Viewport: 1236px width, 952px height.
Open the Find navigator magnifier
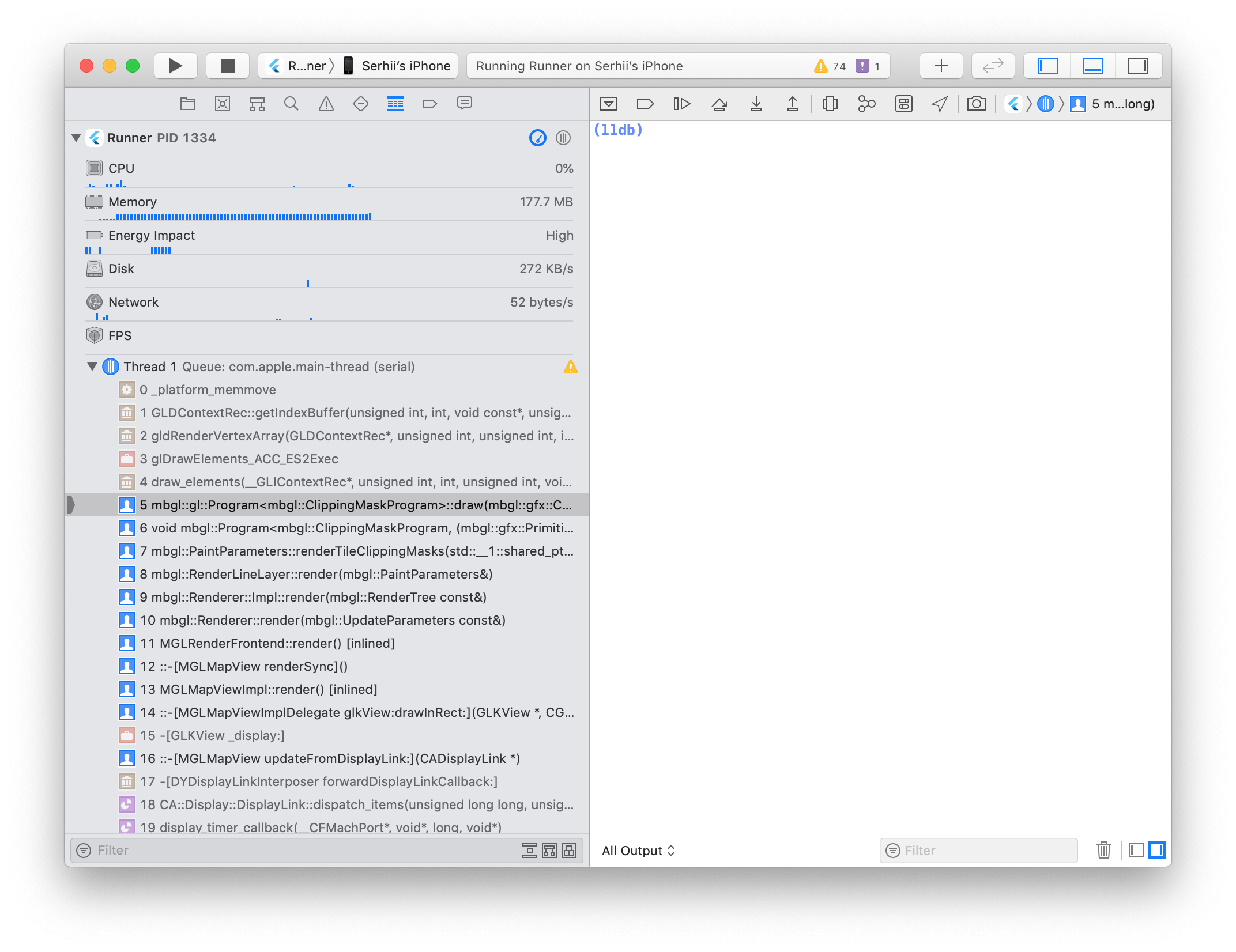click(x=292, y=104)
